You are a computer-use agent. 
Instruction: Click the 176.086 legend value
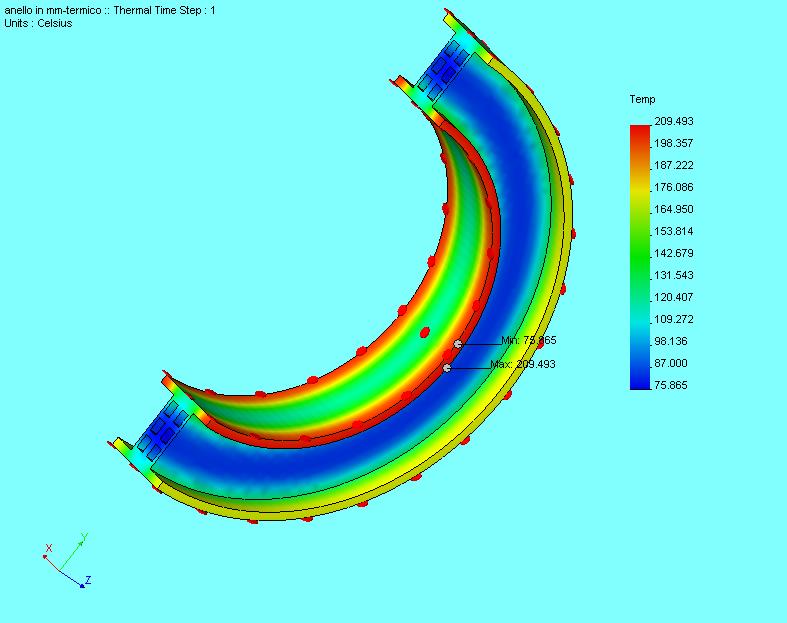click(x=673, y=188)
